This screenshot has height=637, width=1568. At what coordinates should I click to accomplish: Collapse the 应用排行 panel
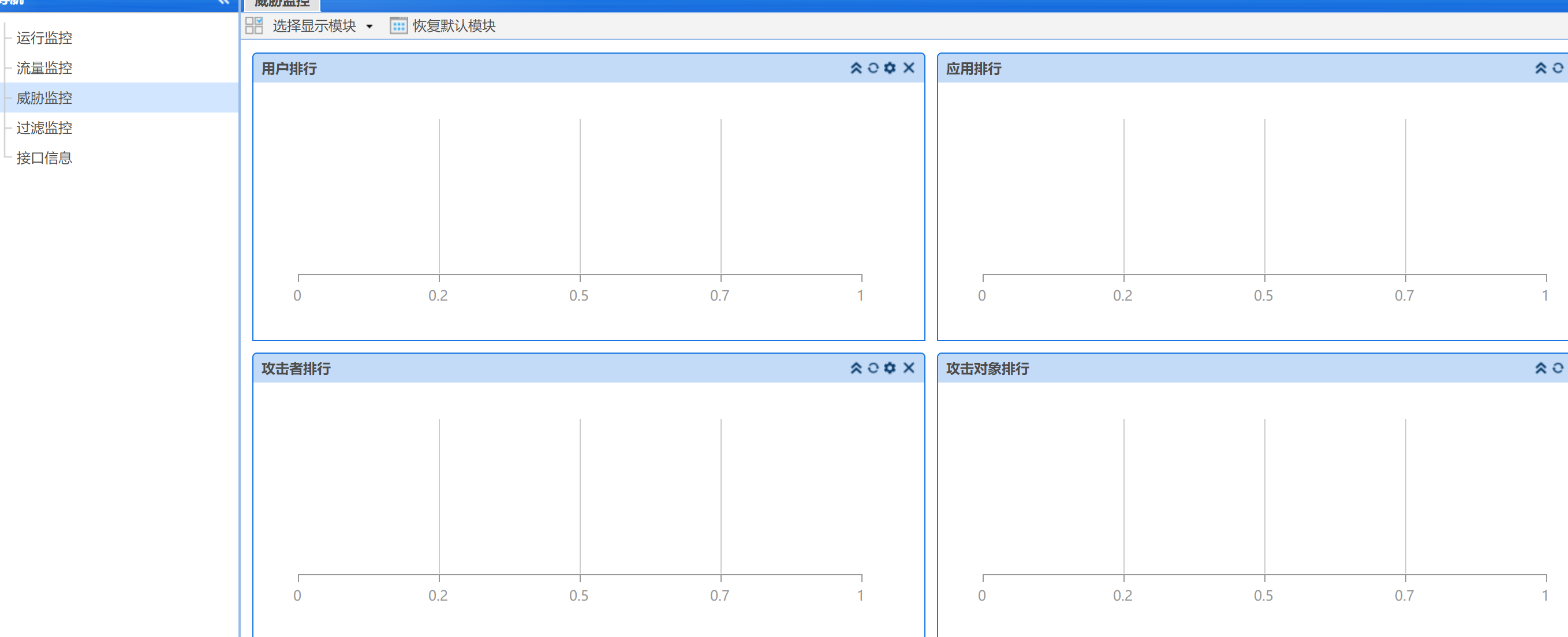pyautogui.click(x=1541, y=68)
